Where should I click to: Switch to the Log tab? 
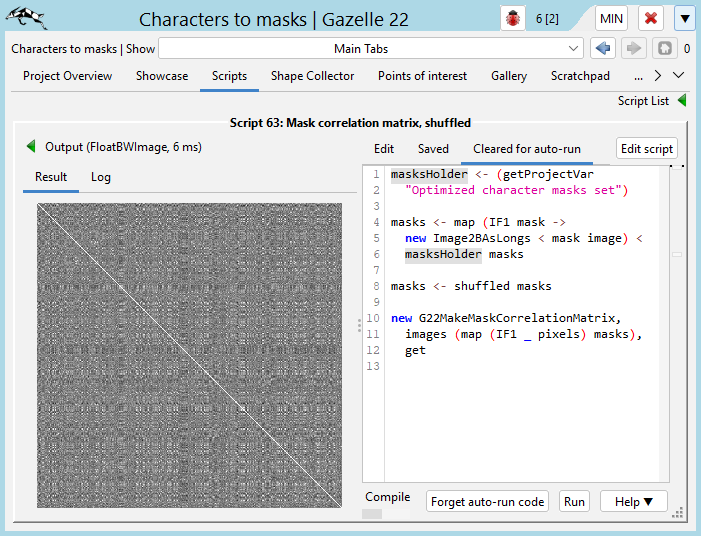(101, 177)
